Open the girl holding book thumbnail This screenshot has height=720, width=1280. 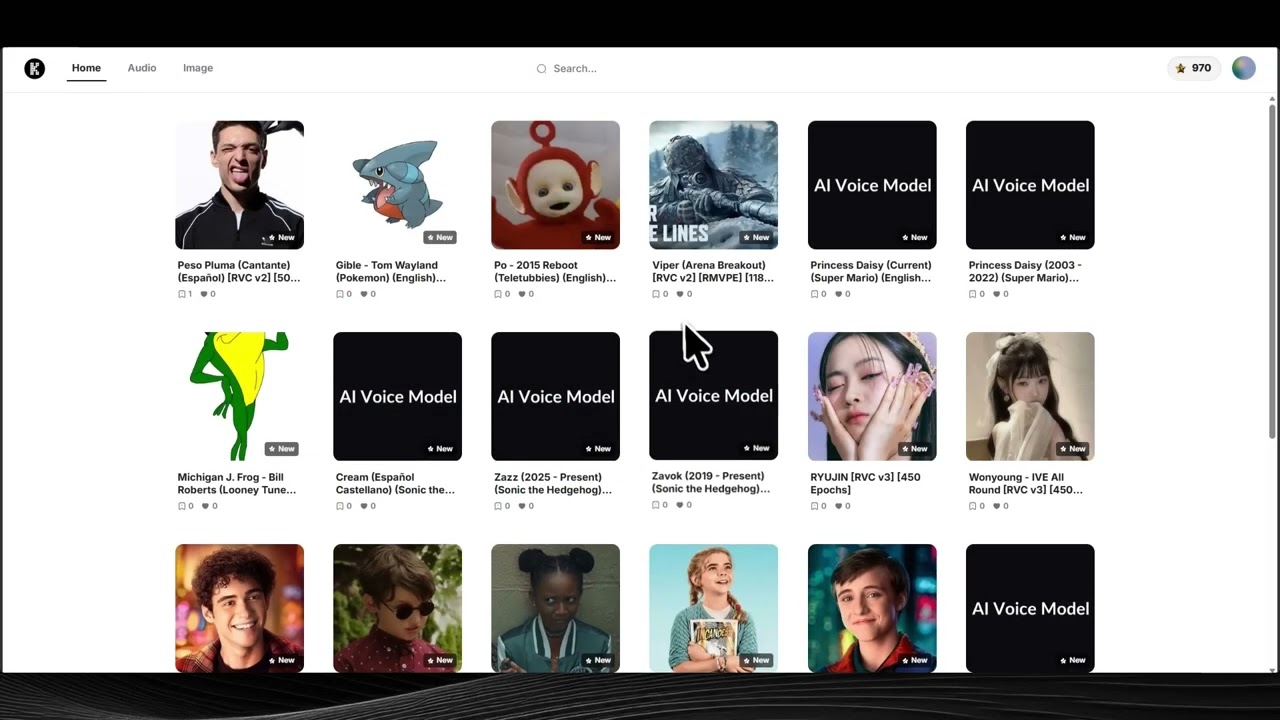click(713, 608)
